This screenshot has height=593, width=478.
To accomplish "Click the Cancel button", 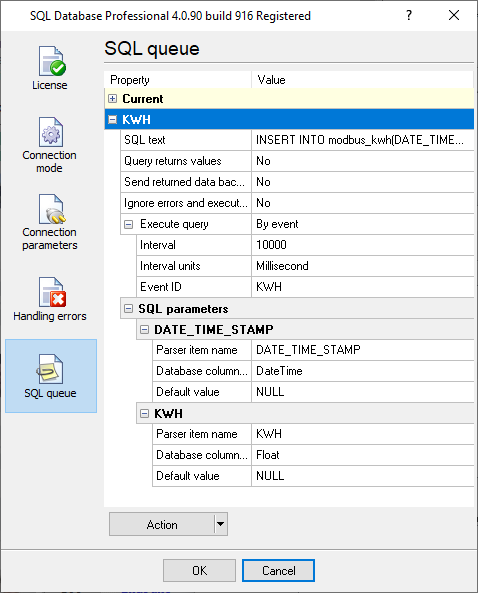I will coord(278,570).
